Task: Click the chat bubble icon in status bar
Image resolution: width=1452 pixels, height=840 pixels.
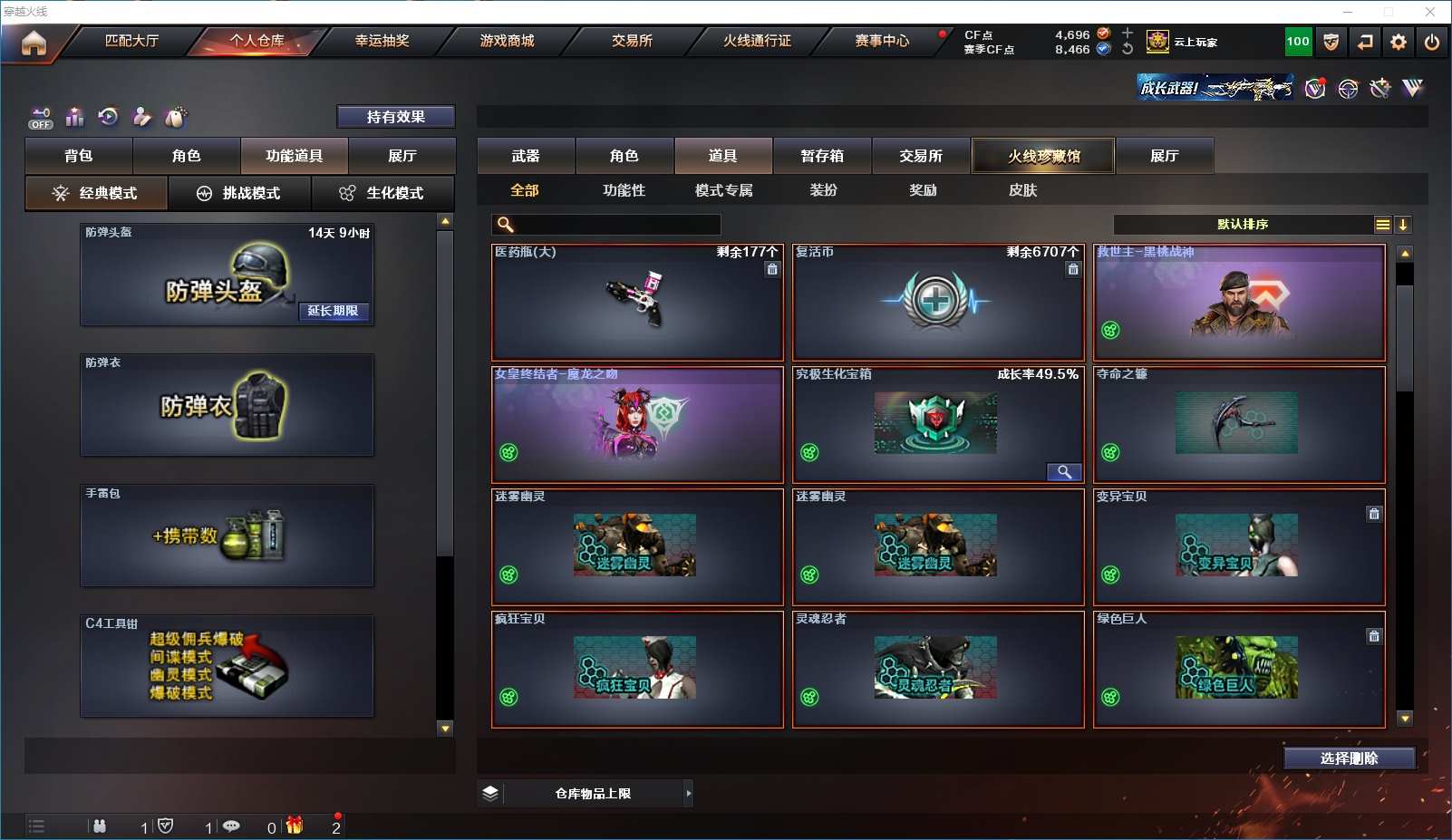Action: pyautogui.click(x=231, y=826)
